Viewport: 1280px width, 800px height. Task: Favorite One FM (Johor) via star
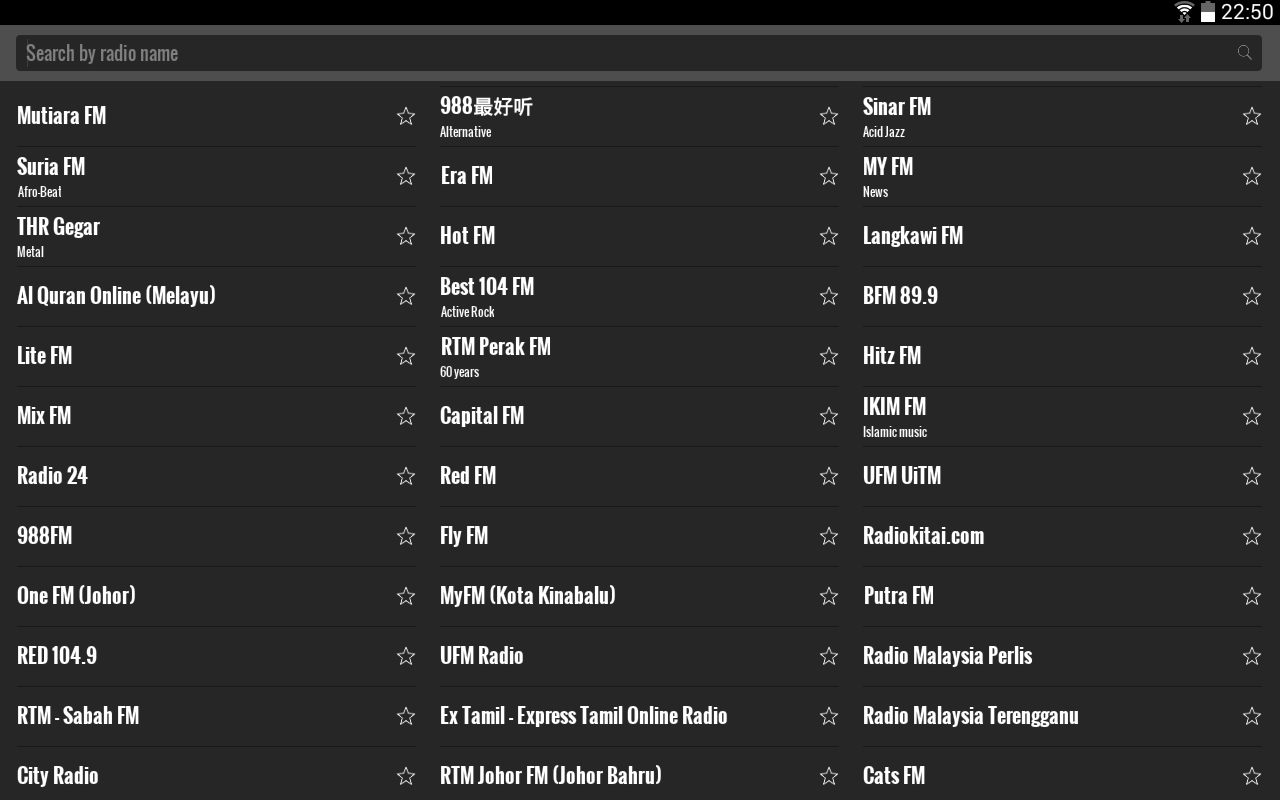tap(406, 596)
